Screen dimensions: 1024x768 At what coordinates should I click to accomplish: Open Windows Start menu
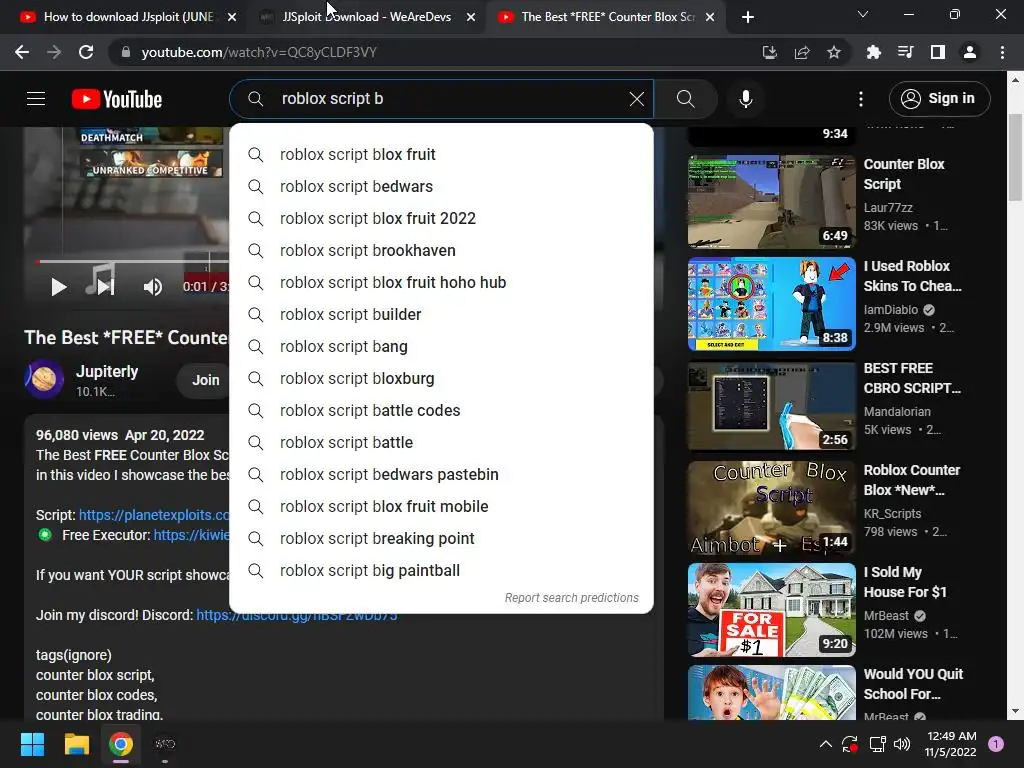pyautogui.click(x=32, y=744)
